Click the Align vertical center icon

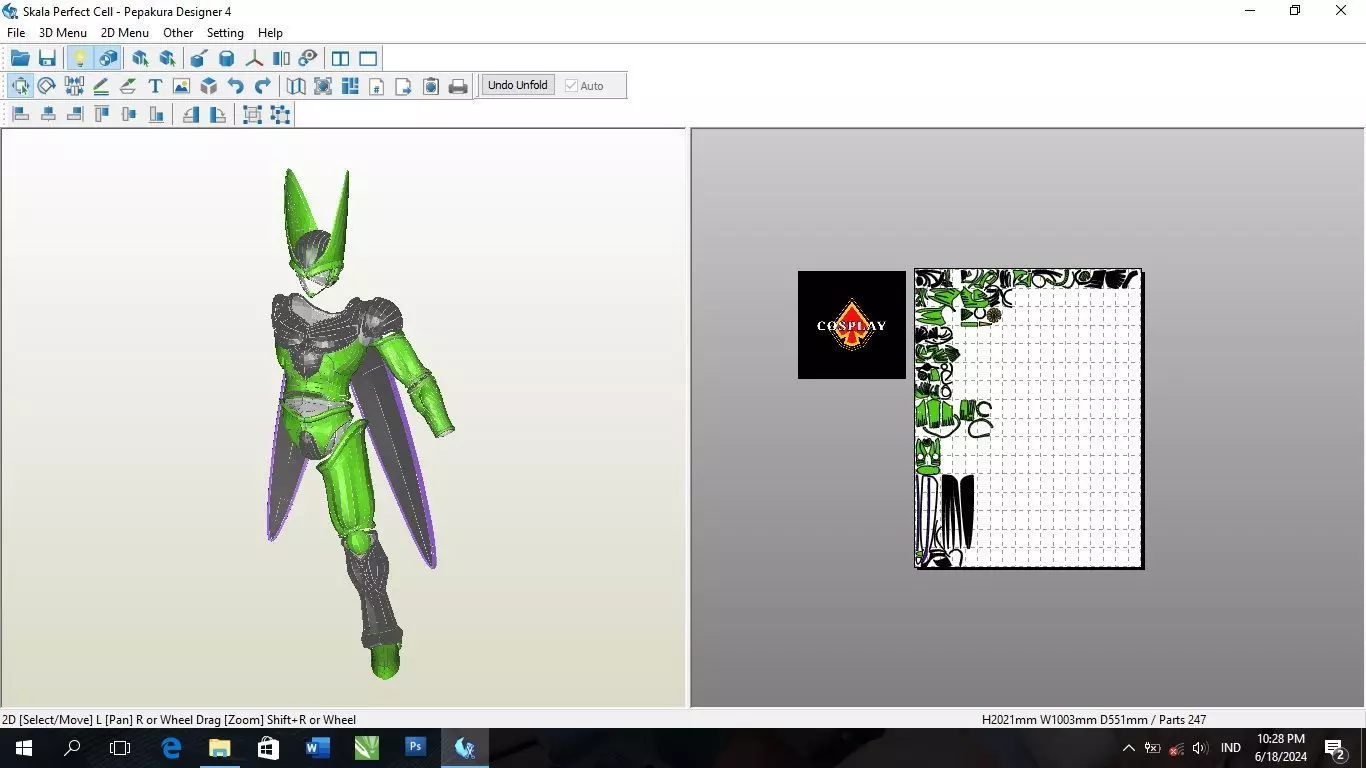(128, 114)
